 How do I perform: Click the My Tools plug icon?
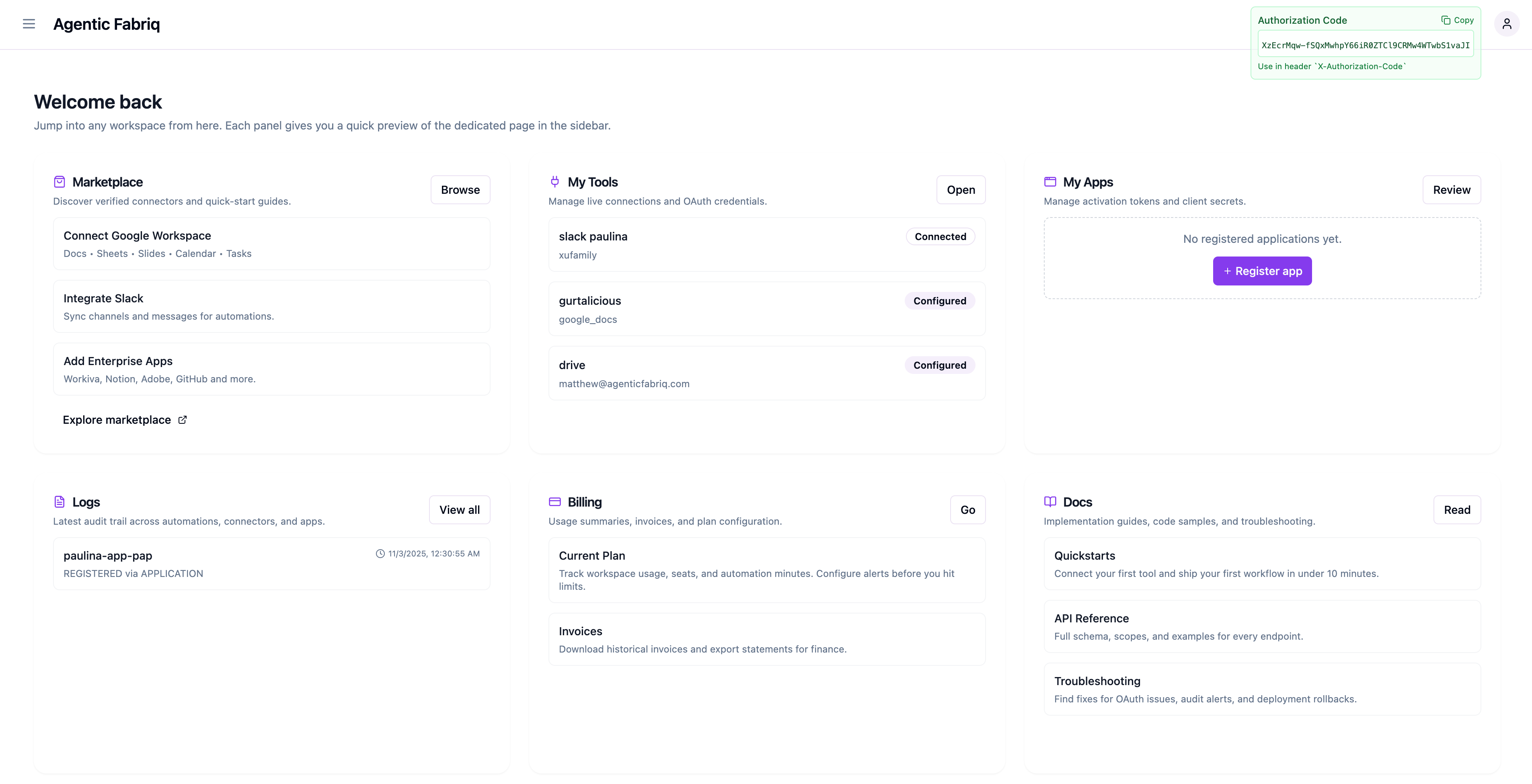pos(554,182)
